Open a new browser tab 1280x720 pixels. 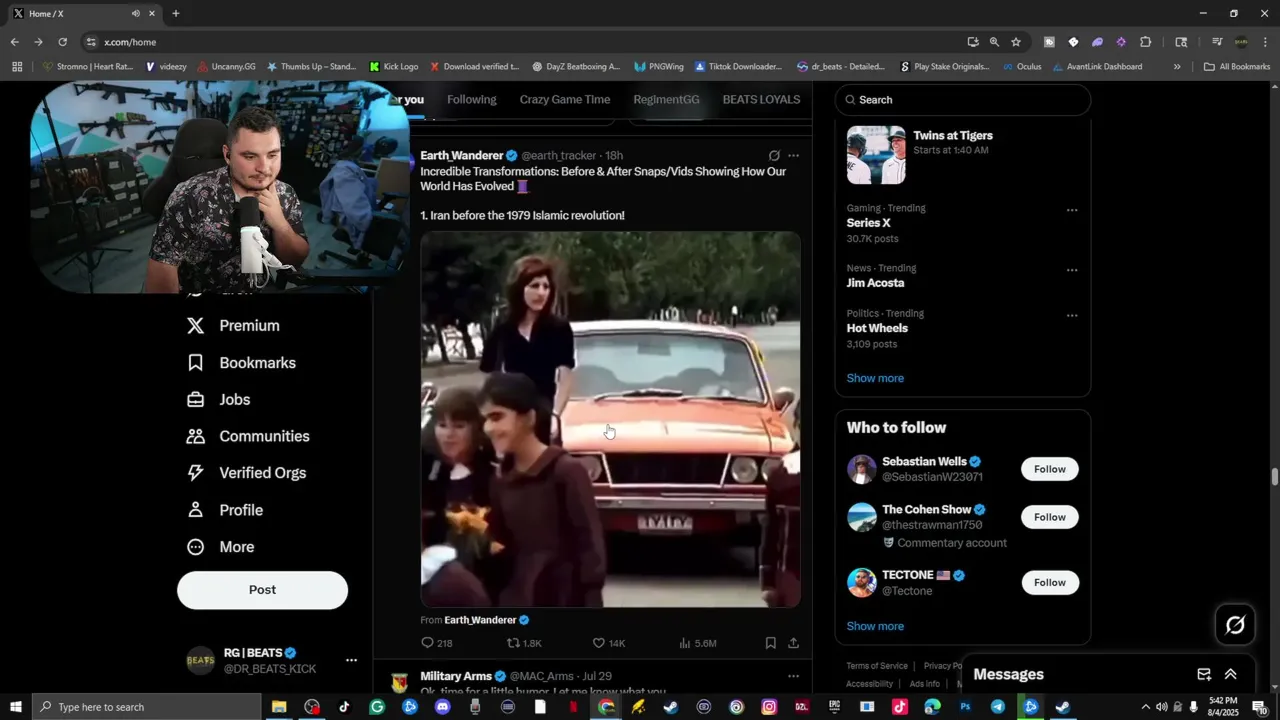[176, 13]
